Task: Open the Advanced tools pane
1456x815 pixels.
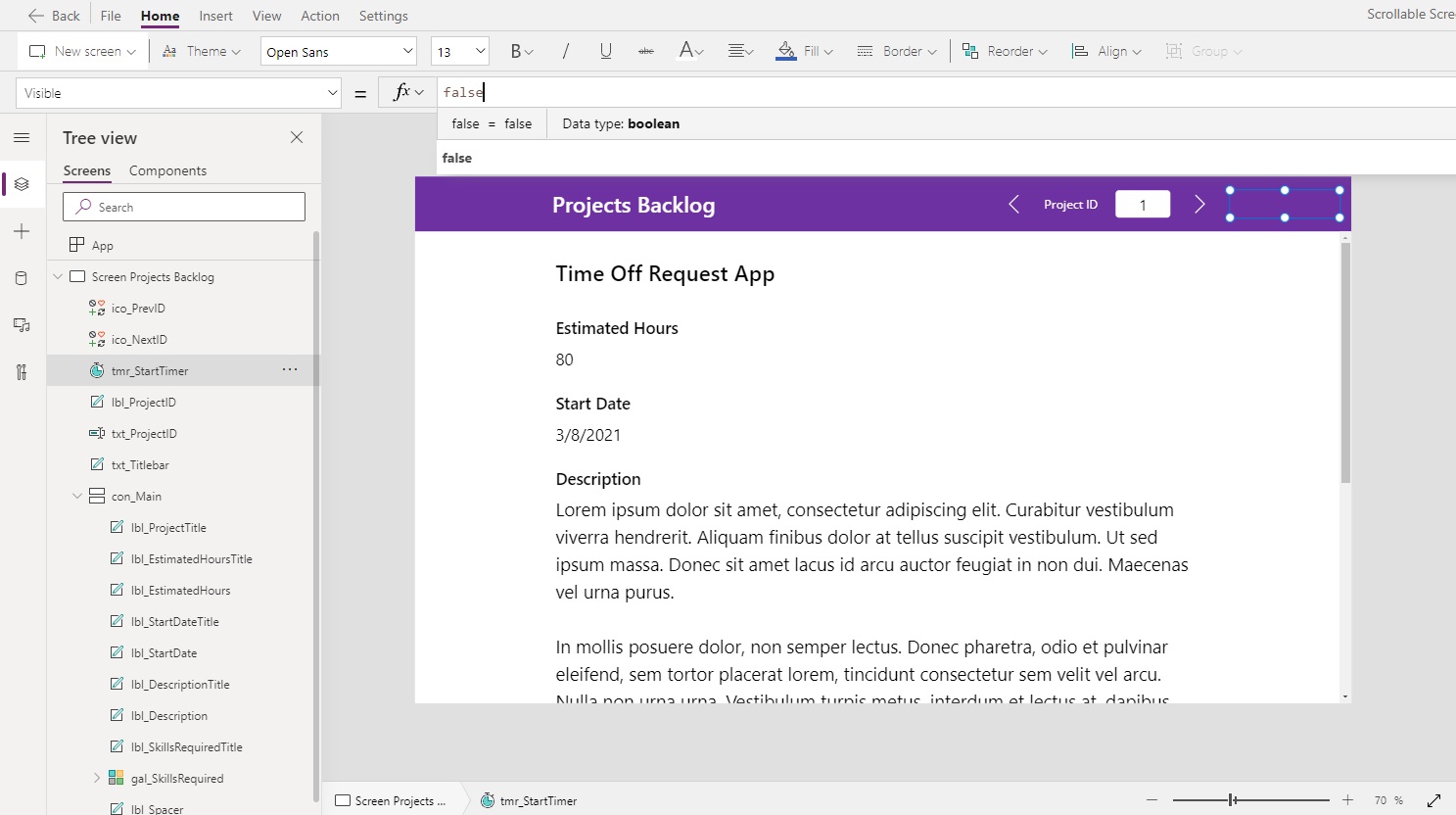Action: (22, 371)
